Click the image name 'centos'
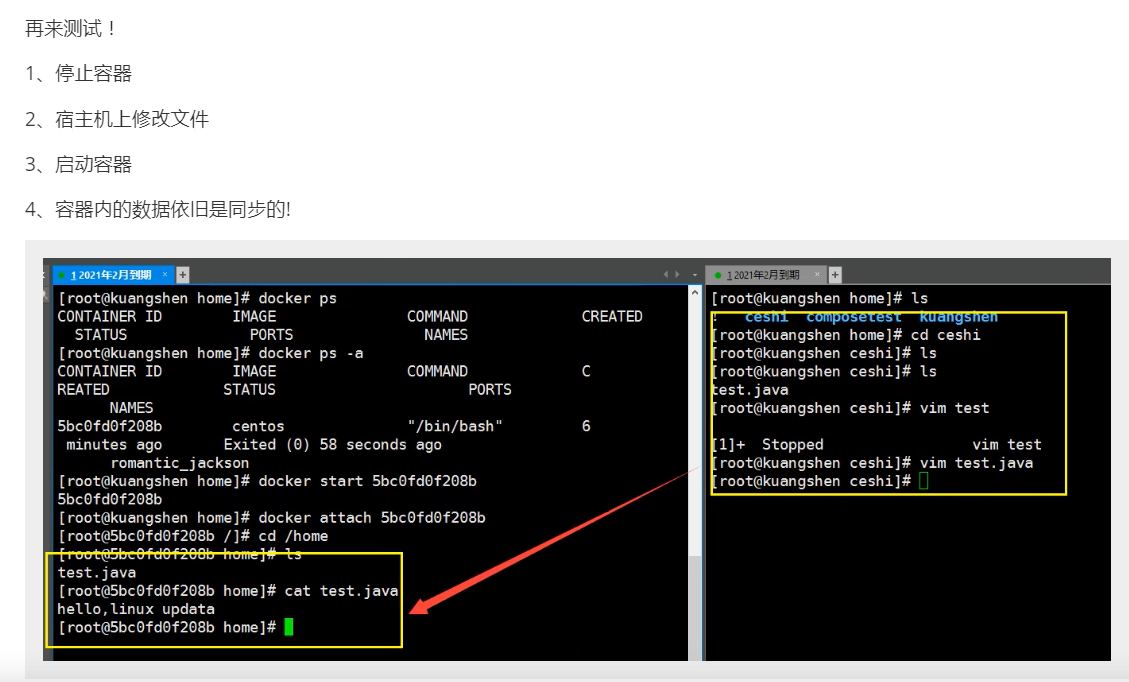1129x682 pixels. tap(258, 426)
